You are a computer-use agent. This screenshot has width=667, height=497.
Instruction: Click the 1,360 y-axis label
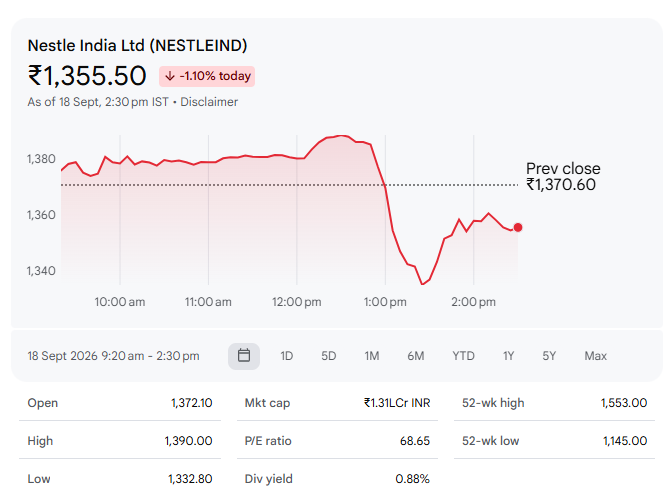coord(41,215)
